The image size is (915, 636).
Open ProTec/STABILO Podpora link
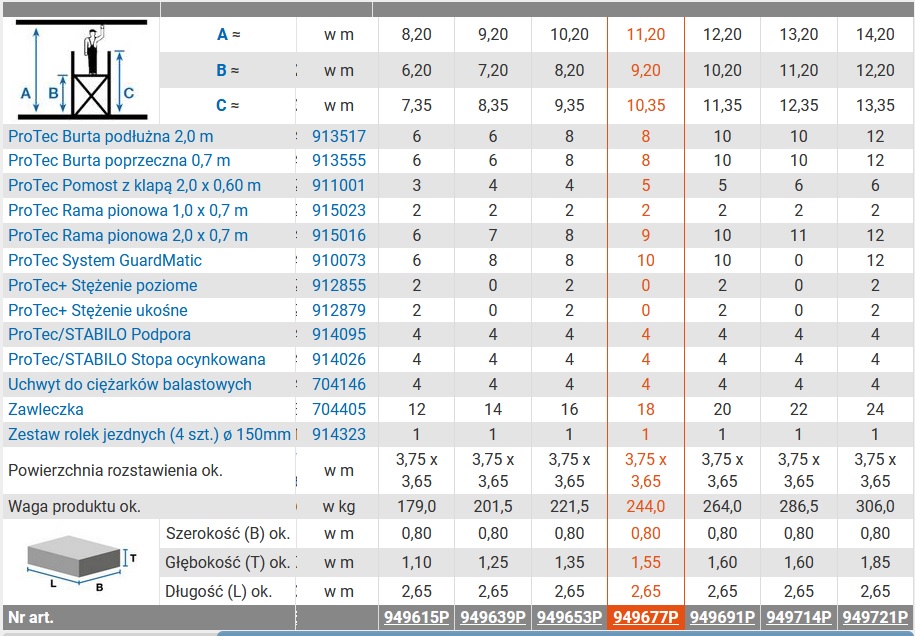point(99,334)
